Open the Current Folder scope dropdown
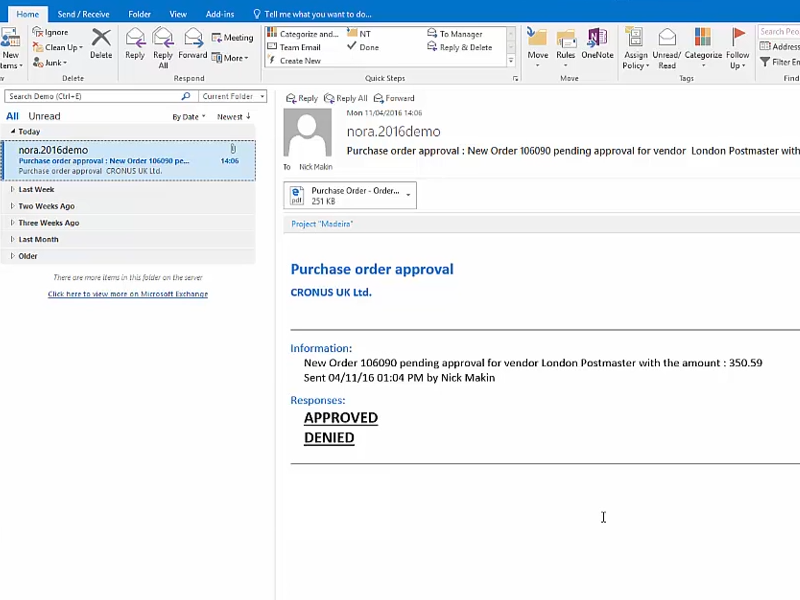This screenshot has height=600, width=800. [x=233, y=96]
